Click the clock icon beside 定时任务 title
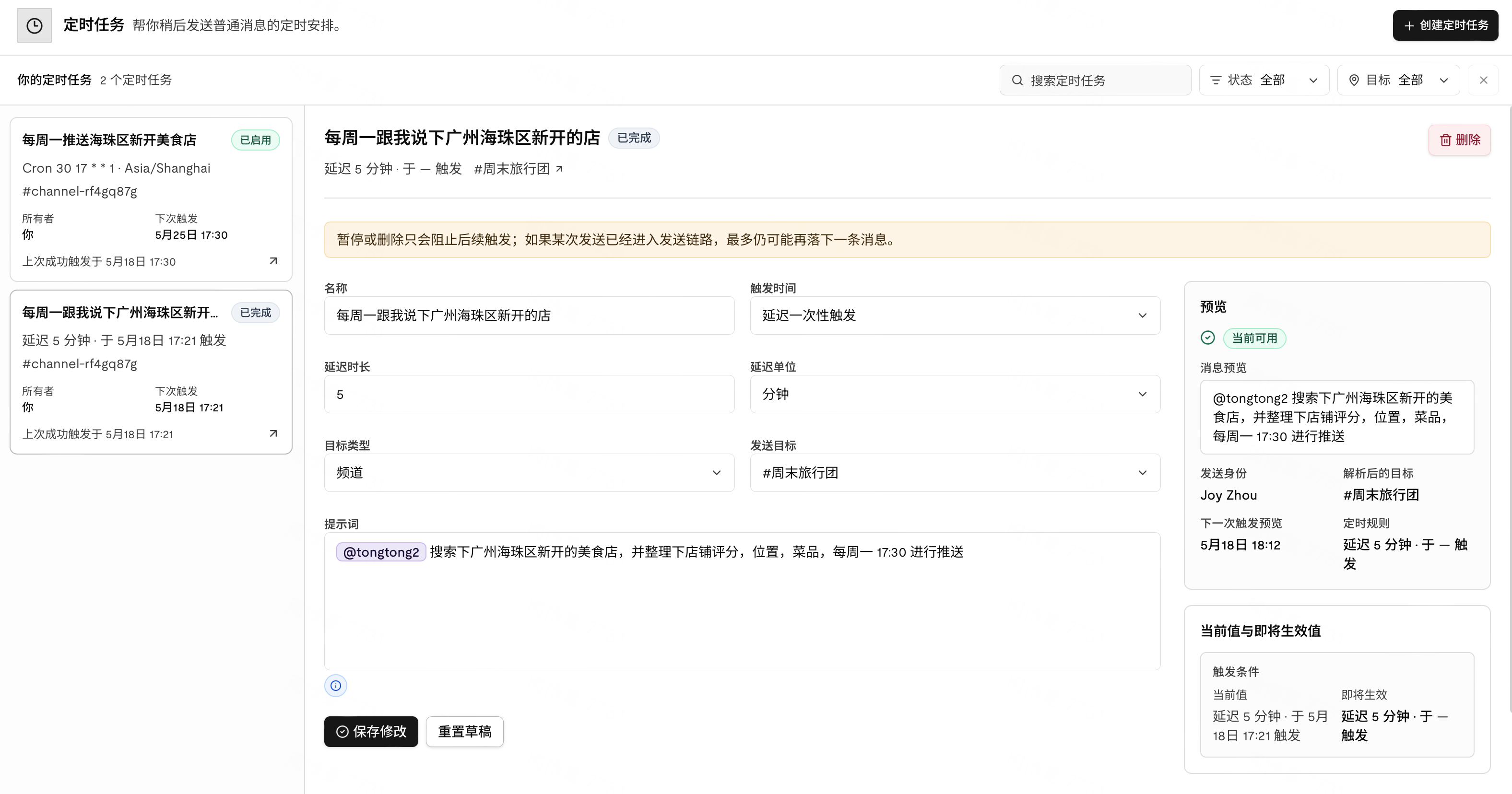Screen dimensions: 1512x794 pyautogui.click(x=34, y=25)
